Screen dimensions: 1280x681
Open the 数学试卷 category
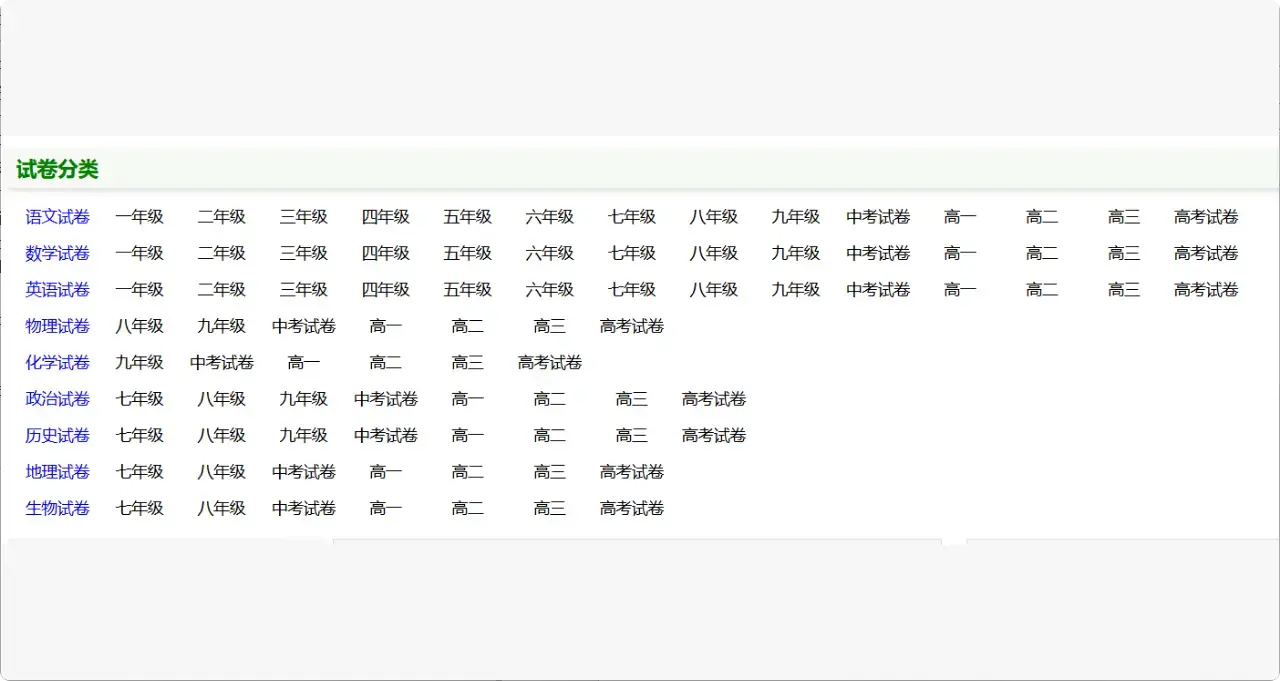point(57,253)
